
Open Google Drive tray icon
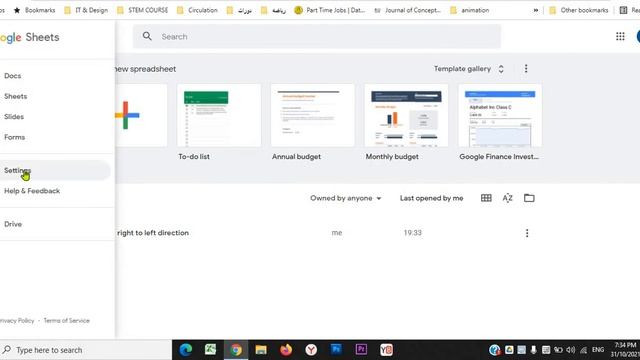509,350
